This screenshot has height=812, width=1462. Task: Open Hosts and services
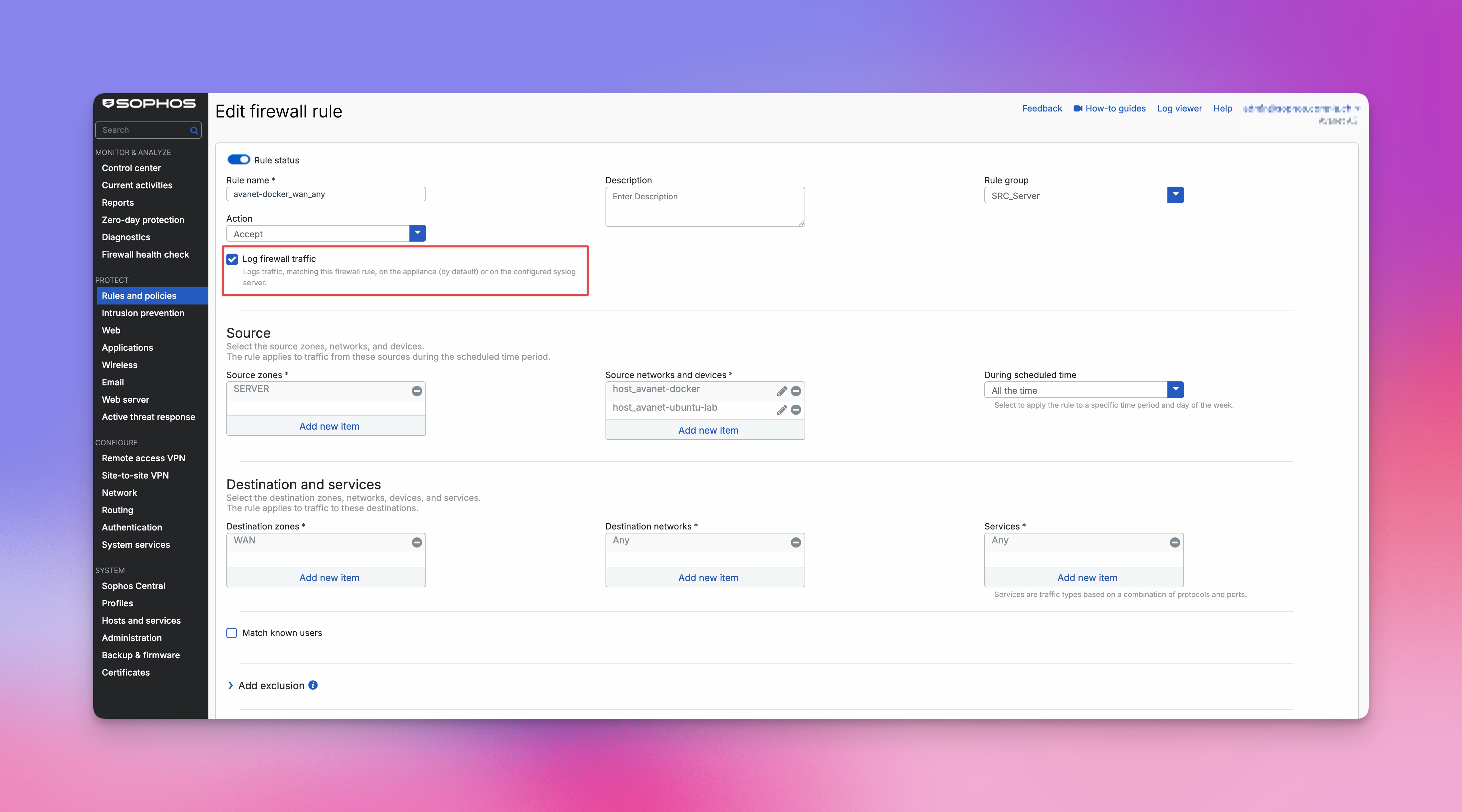141,620
